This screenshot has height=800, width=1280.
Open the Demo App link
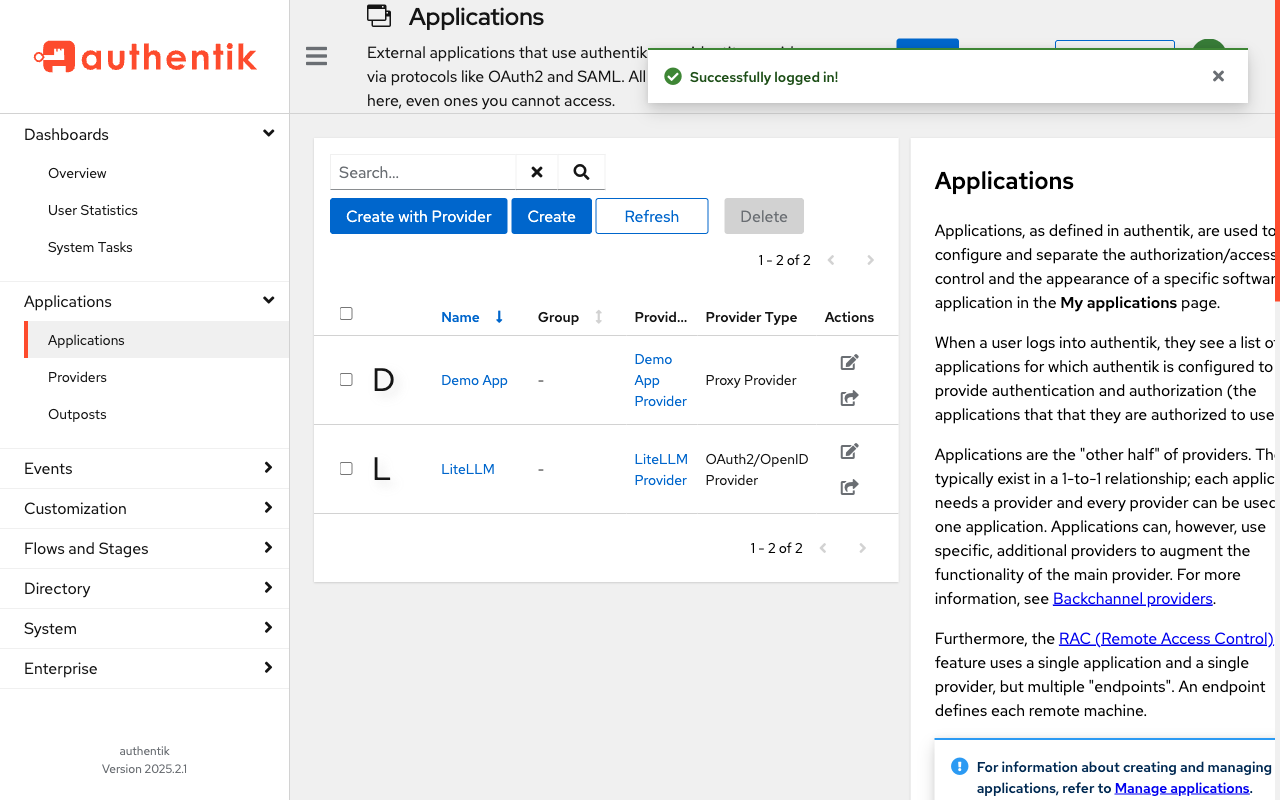[x=474, y=380]
